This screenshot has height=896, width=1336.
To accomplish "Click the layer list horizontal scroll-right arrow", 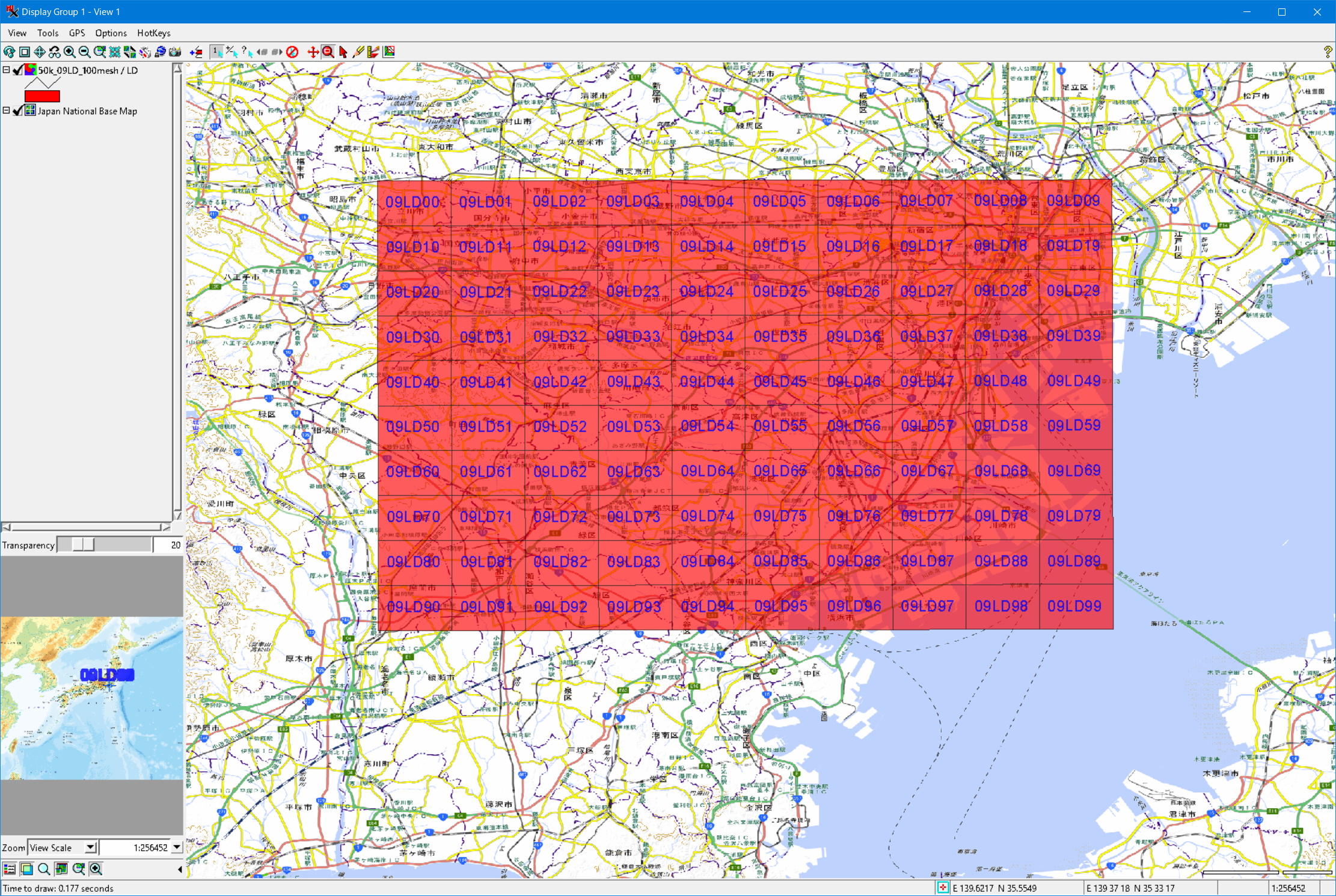I will tap(166, 527).
